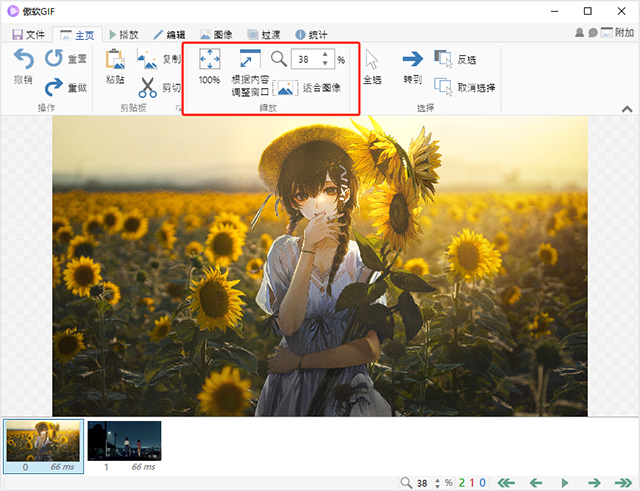Image resolution: width=640 pixels, height=491 pixels.
Task: Click the Reset (重置) circular arrow icon
Action: [54, 58]
